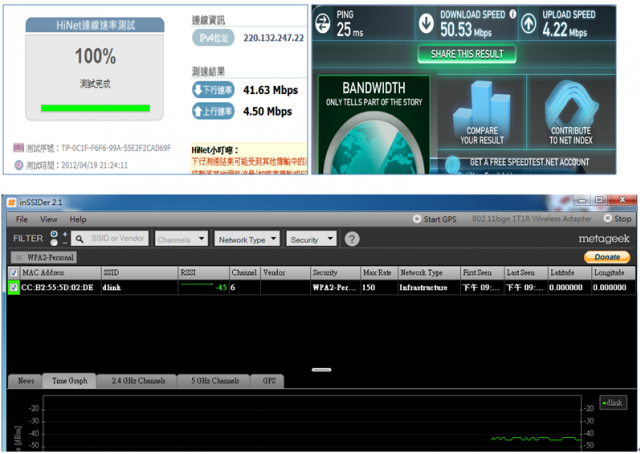This screenshot has width=640, height=454.
Task: Click the Share This Result button
Action: tap(467, 54)
